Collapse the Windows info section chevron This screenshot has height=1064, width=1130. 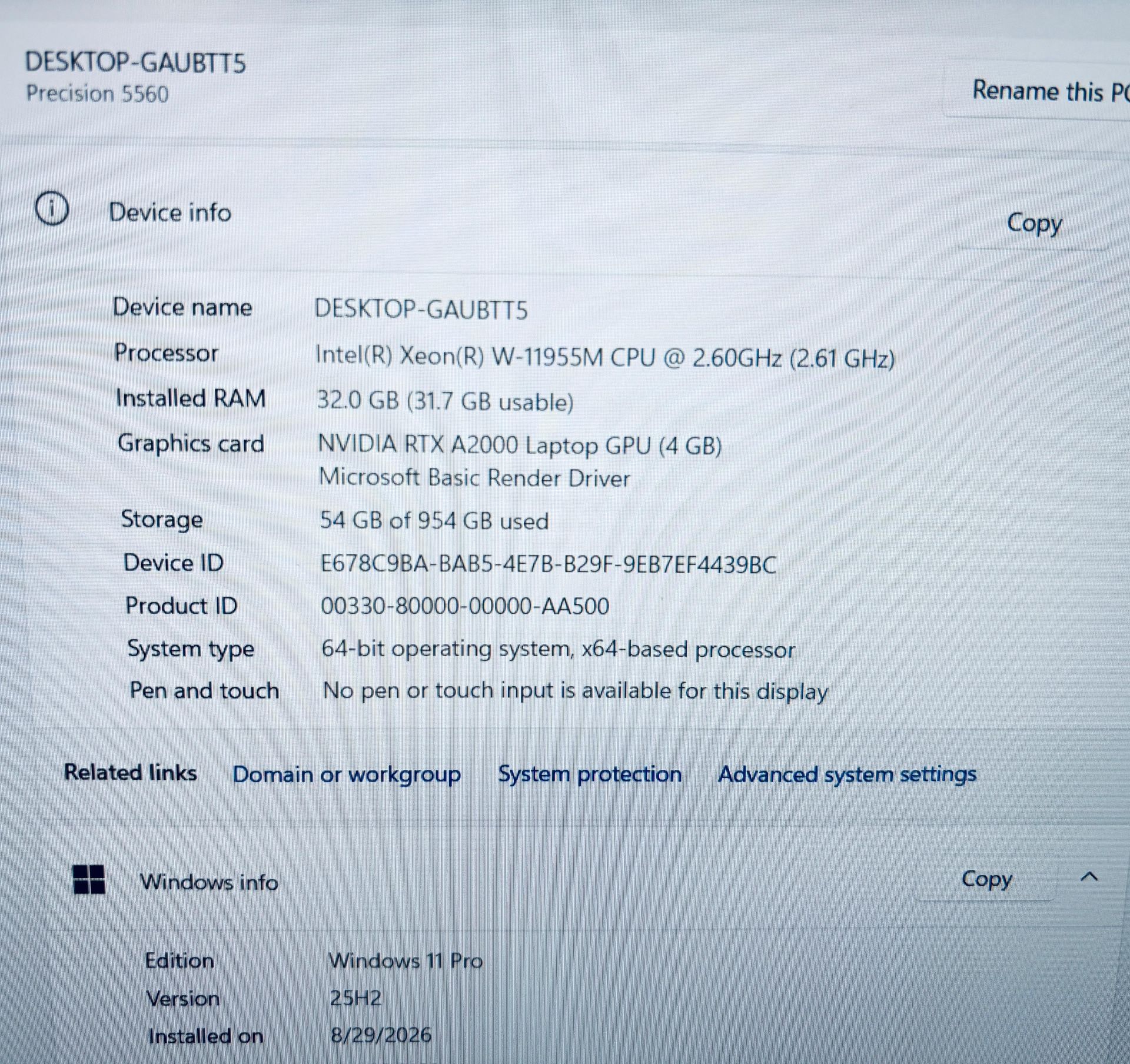(1089, 877)
